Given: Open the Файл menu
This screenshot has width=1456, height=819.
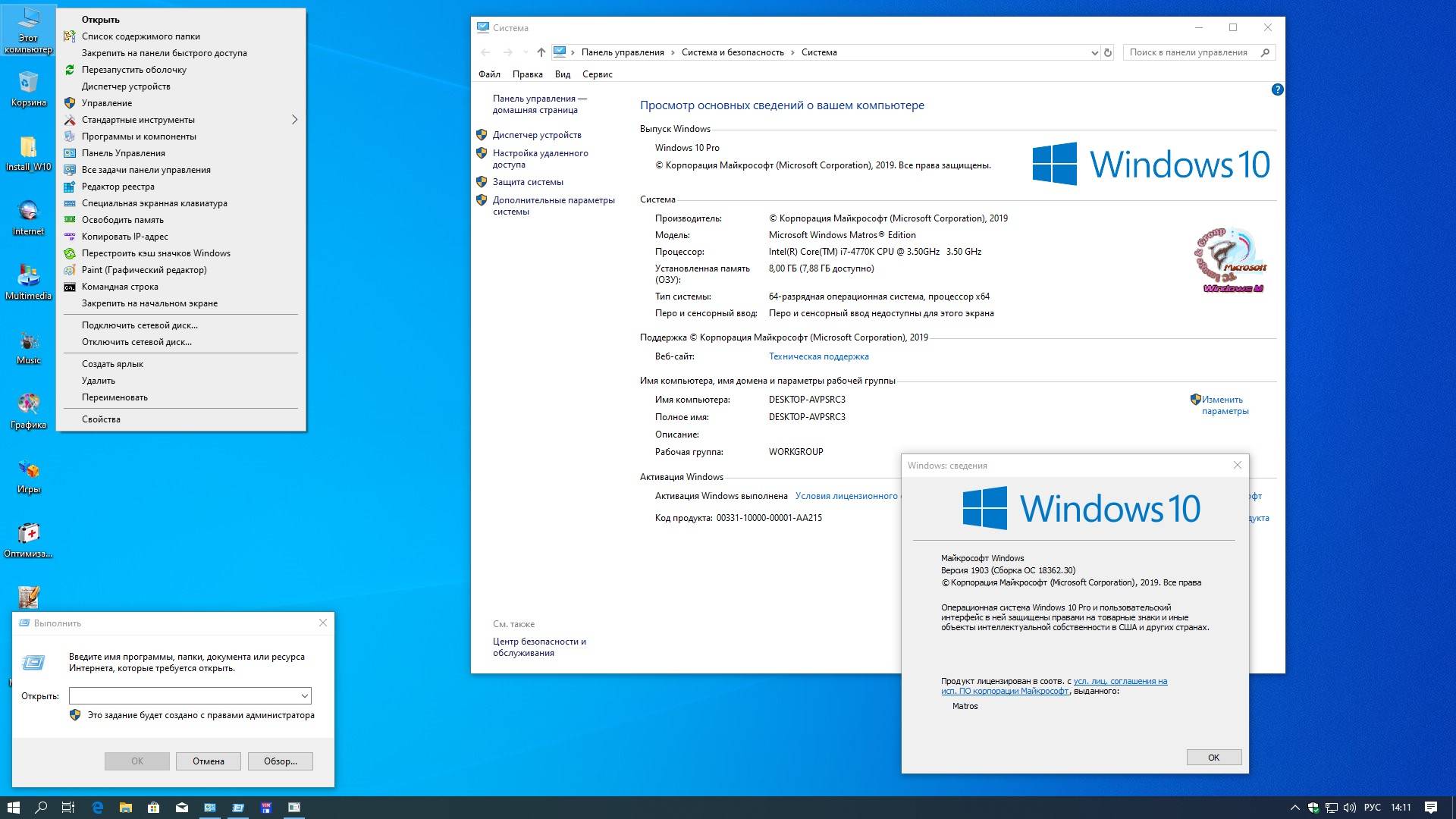Looking at the screenshot, I should 489,74.
